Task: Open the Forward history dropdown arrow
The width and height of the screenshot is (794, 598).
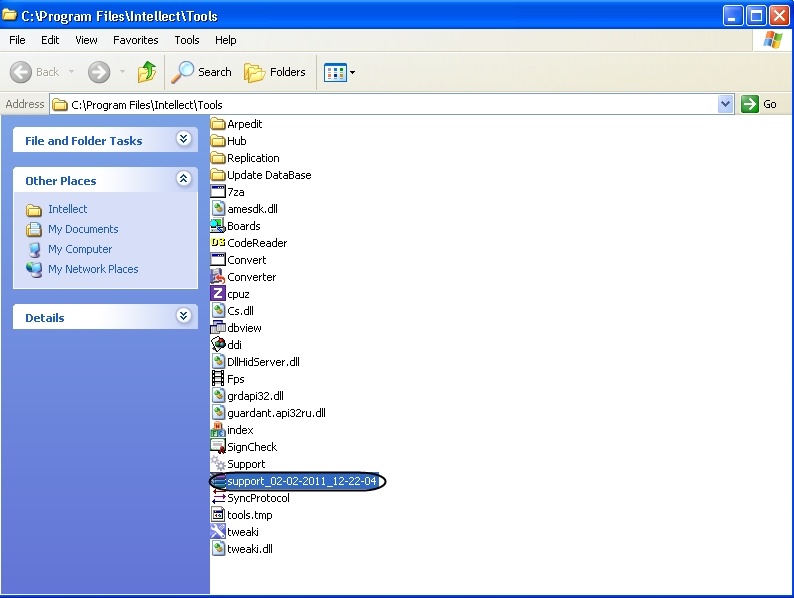Action: [x=122, y=72]
